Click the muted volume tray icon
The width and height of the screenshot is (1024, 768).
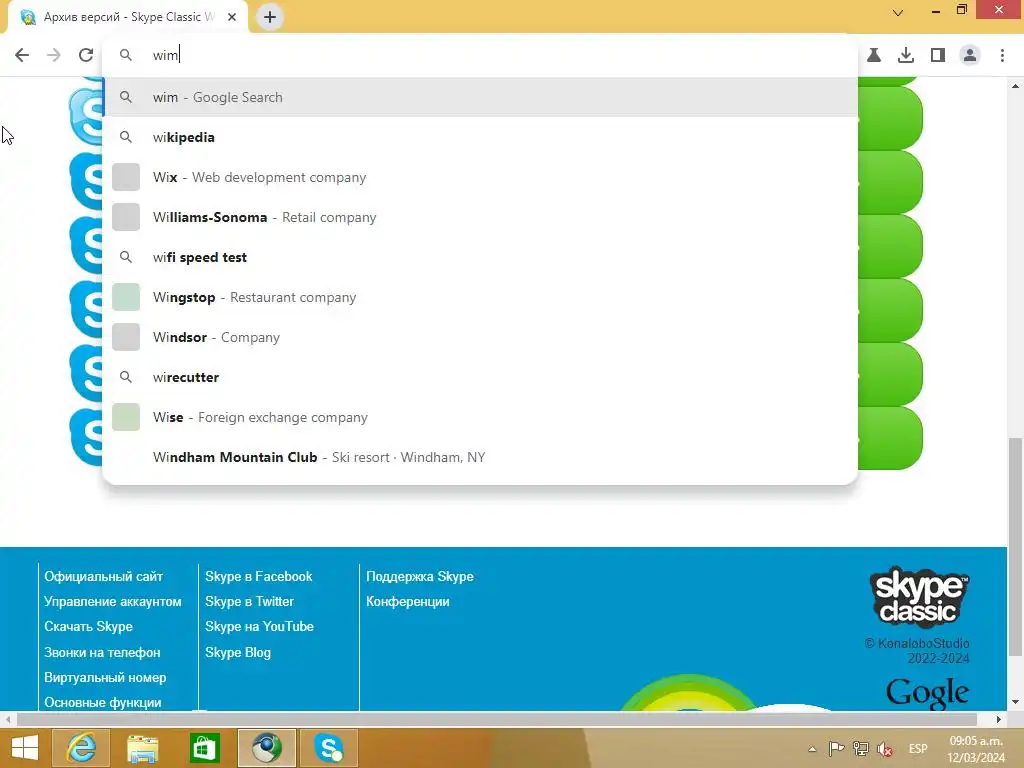pyautogui.click(x=885, y=749)
